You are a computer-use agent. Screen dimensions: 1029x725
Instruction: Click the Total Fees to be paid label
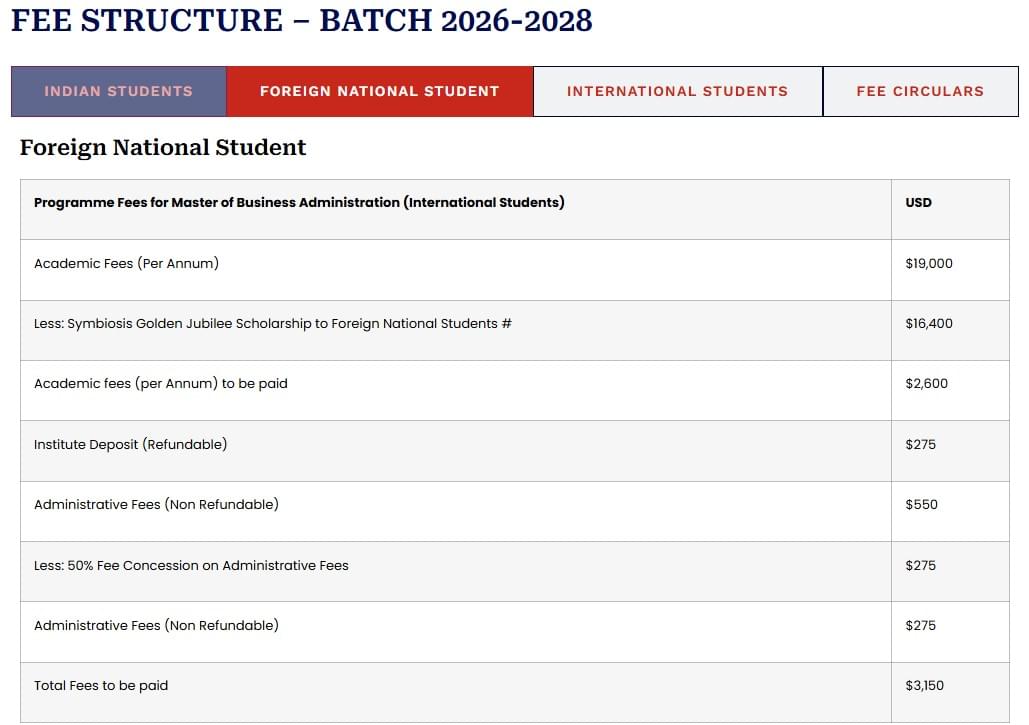[x=101, y=686]
